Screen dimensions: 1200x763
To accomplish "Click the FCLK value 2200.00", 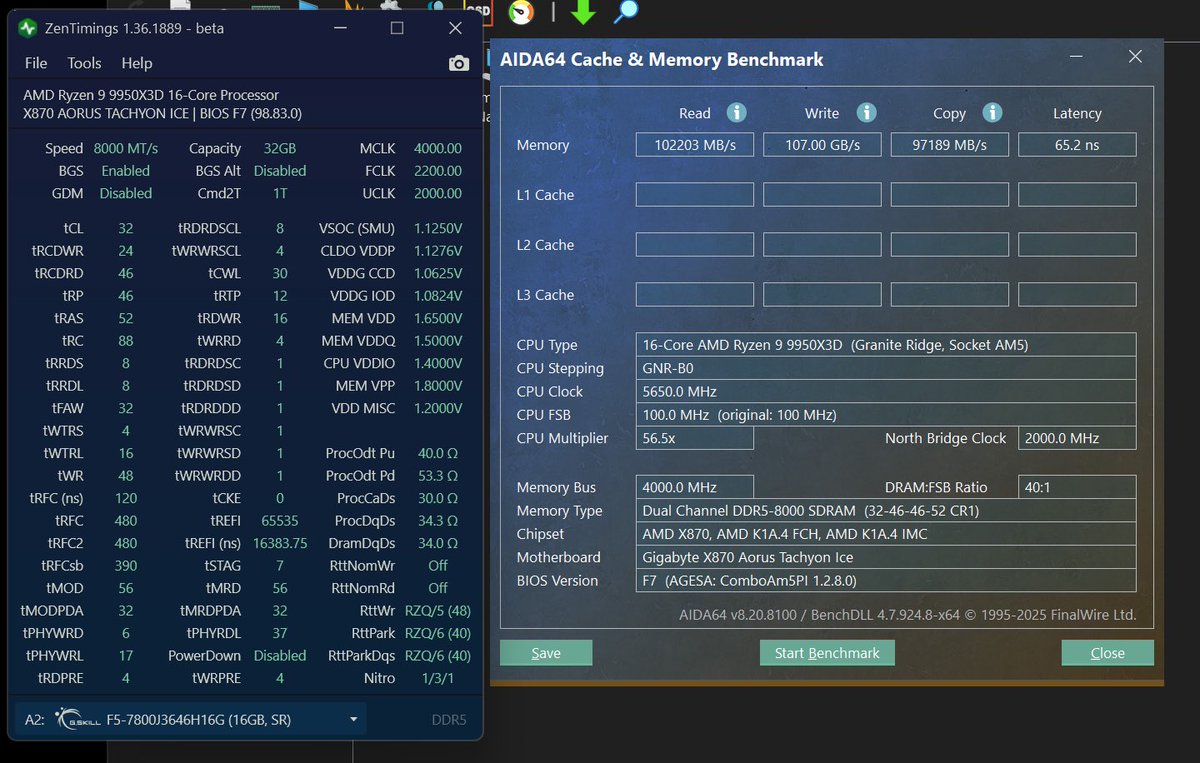I will 438,171.
